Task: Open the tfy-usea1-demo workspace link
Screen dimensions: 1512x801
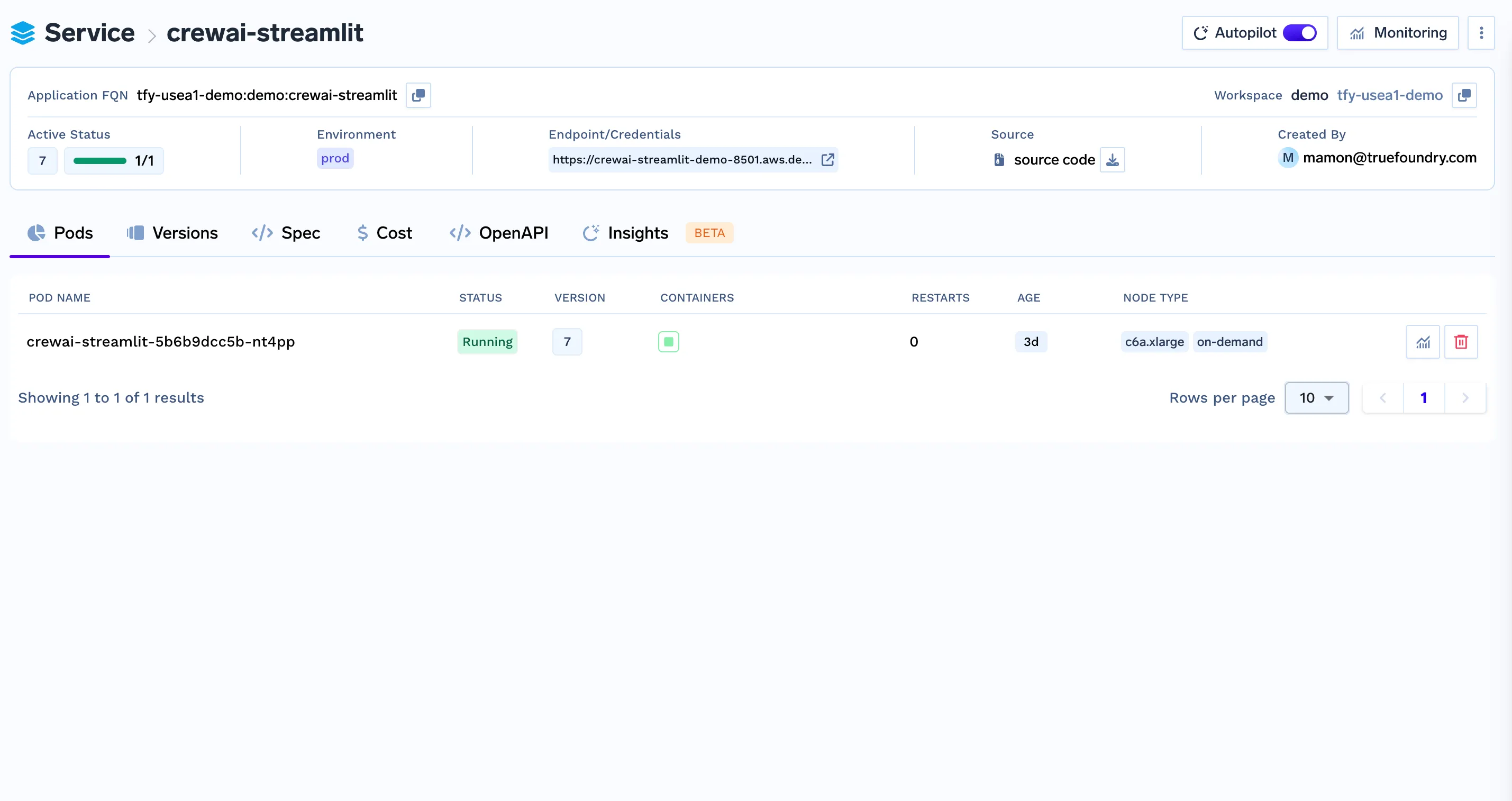Action: [x=1389, y=95]
